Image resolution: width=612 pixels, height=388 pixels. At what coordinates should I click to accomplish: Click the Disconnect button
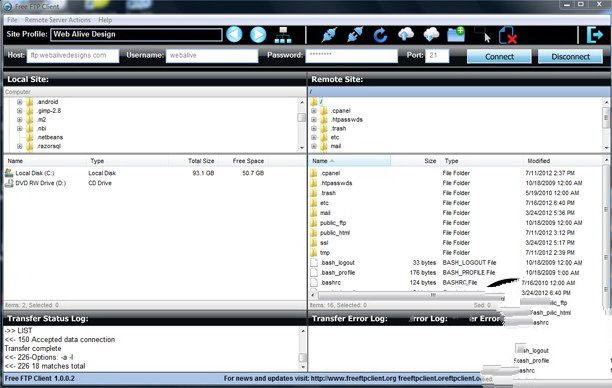coord(570,57)
